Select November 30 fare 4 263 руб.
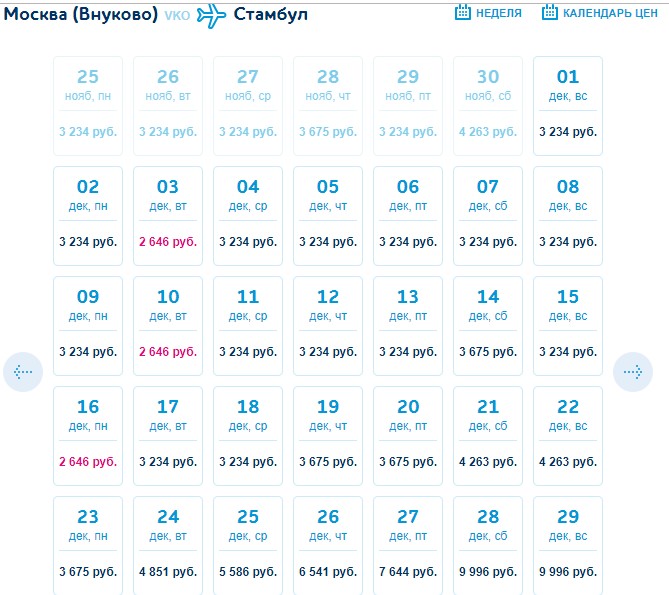The height and width of the screenshot is (595, 669). (x=488, y=106)
